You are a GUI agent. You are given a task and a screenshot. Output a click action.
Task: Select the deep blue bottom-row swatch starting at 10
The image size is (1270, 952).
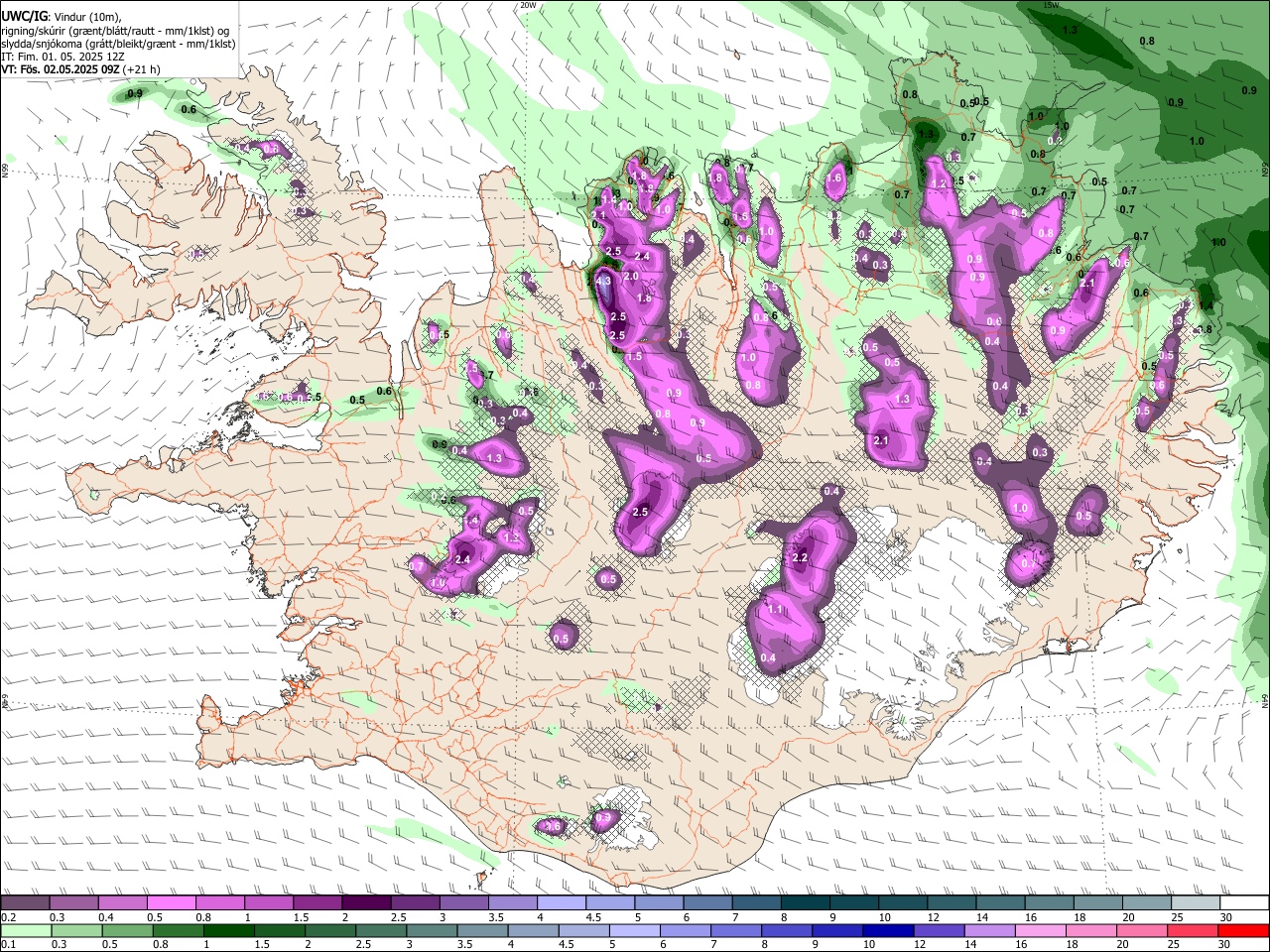[889, 930]
